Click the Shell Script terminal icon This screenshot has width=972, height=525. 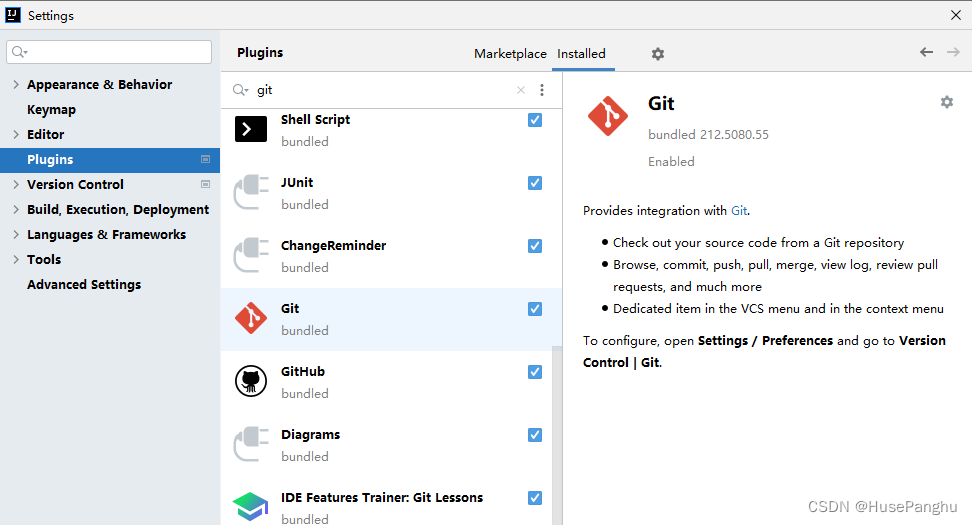(251, 129)
